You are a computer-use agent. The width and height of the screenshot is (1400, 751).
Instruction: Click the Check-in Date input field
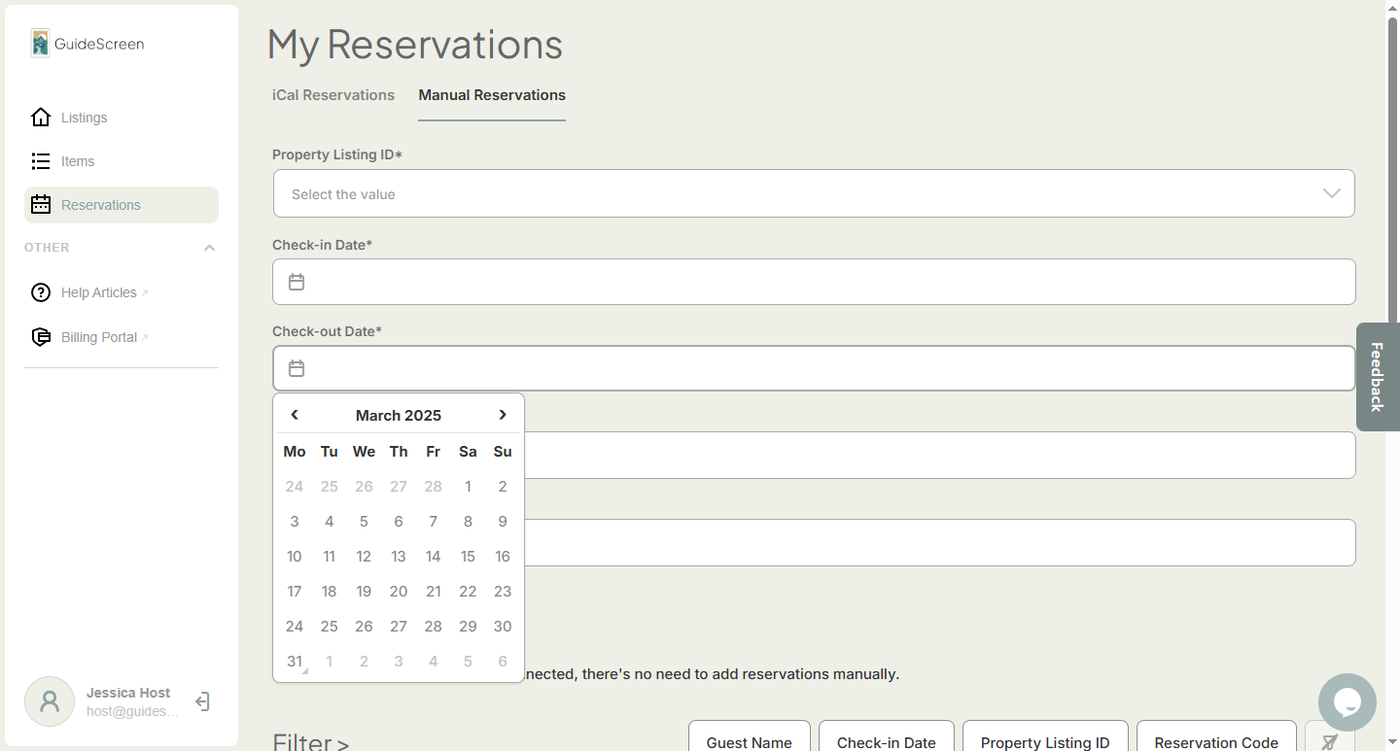pyautogui.click(x=813, y=282)
